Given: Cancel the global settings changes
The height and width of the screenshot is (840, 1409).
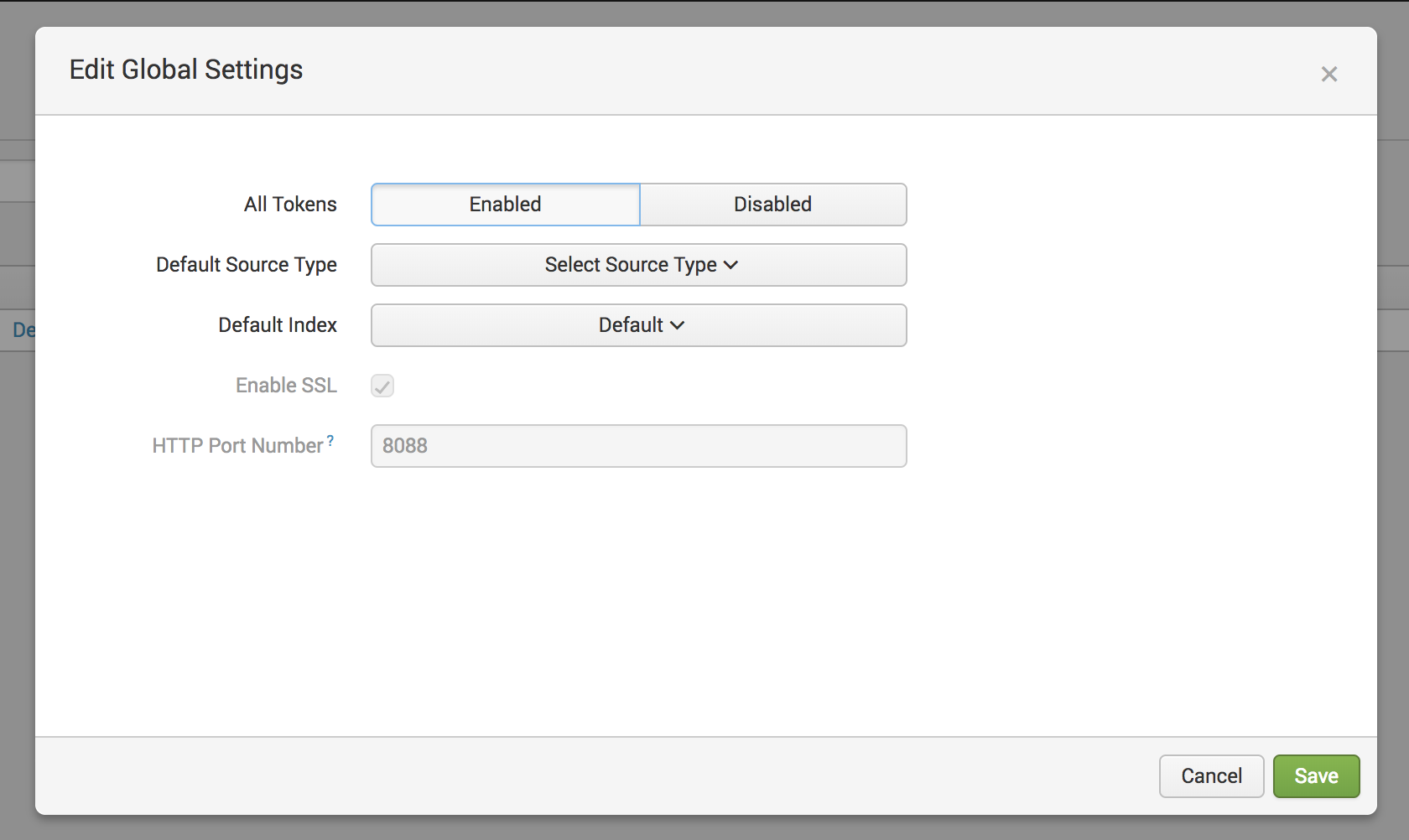Looking at the screenshot, I should click(x=1211, y=775).
